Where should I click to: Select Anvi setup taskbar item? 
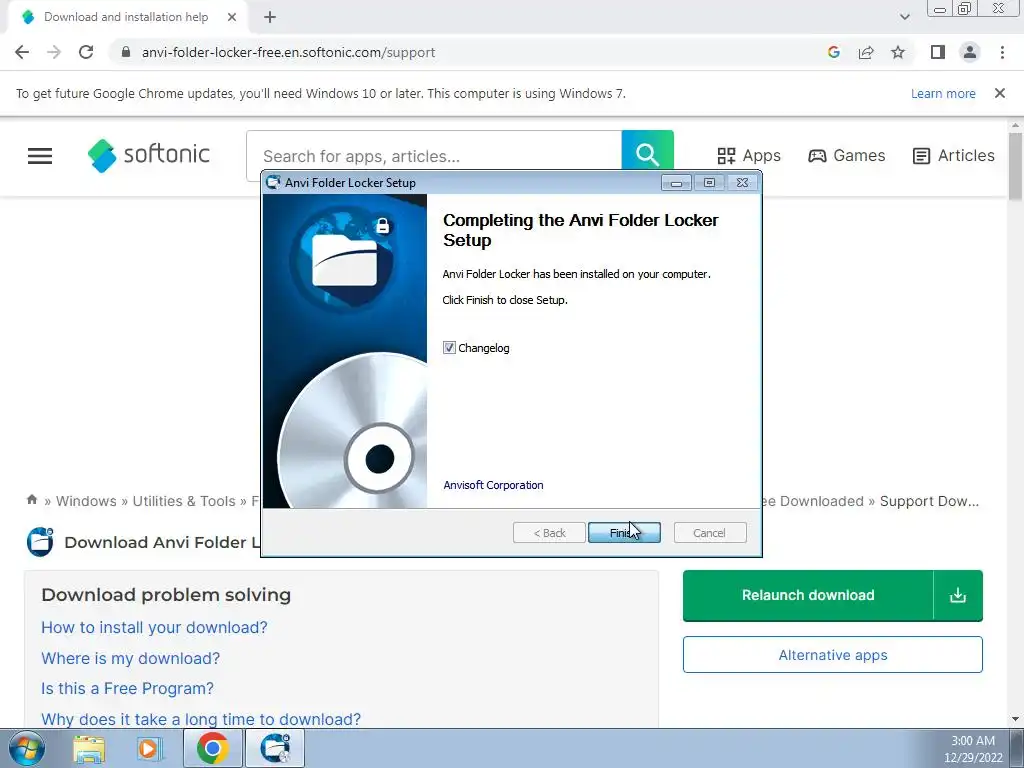(x=274, y=748)
